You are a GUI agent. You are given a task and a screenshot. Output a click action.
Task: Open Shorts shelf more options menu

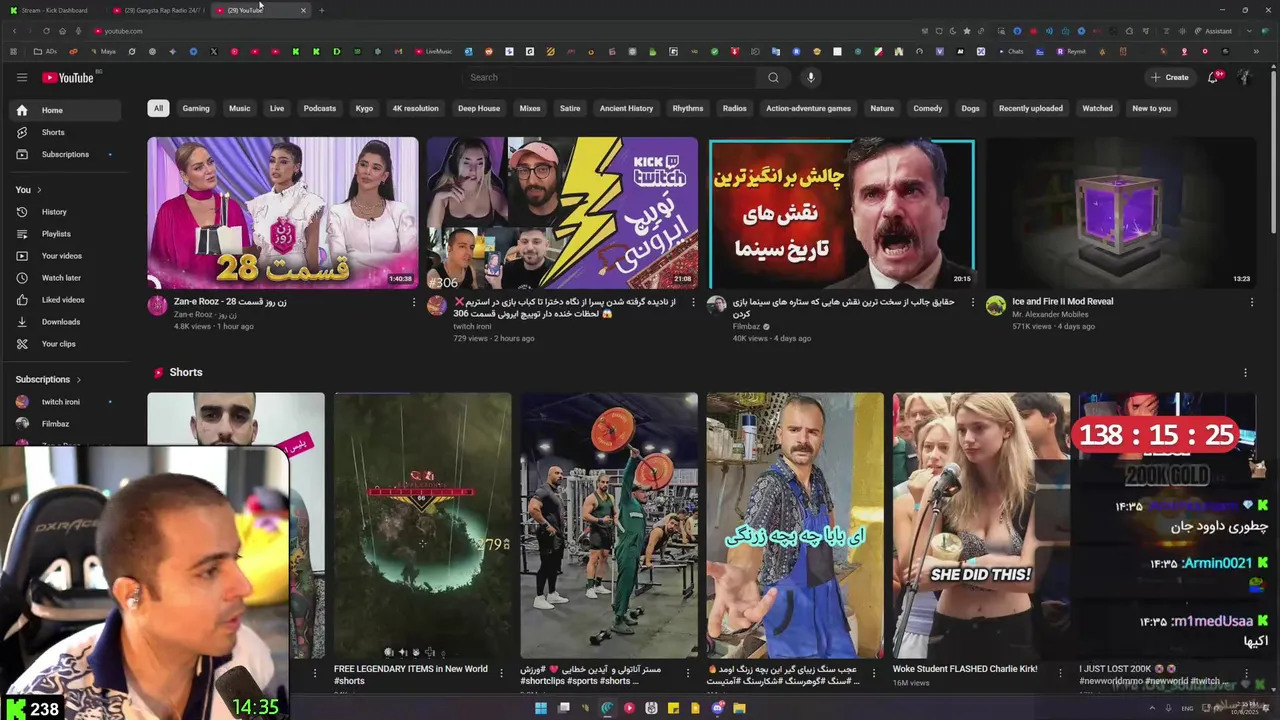[1245, 372]
